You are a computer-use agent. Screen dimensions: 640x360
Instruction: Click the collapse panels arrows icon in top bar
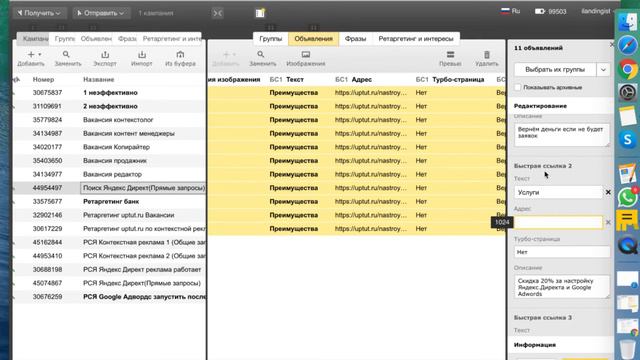click(x=218, y=13)
